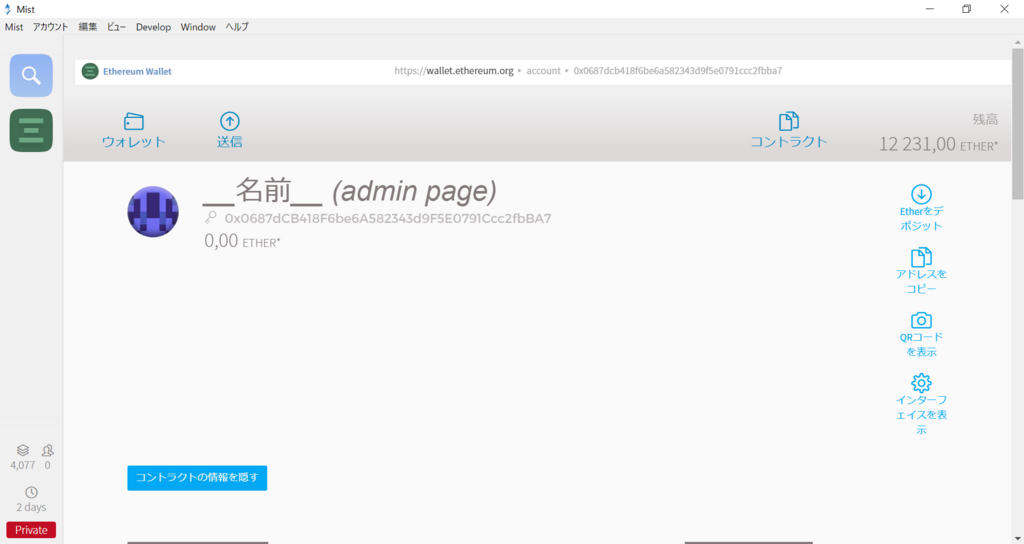Restore the Mist window size
The width and height of the screenshot is (1024, 544).
[x=967, y=8]
